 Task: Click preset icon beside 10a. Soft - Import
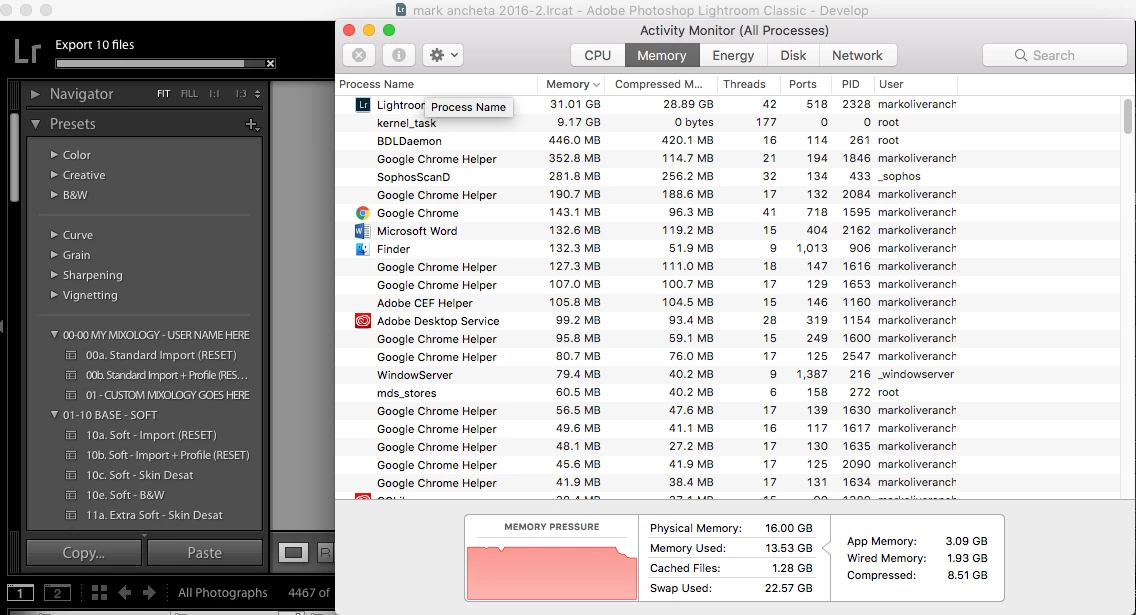coord(71,435)
